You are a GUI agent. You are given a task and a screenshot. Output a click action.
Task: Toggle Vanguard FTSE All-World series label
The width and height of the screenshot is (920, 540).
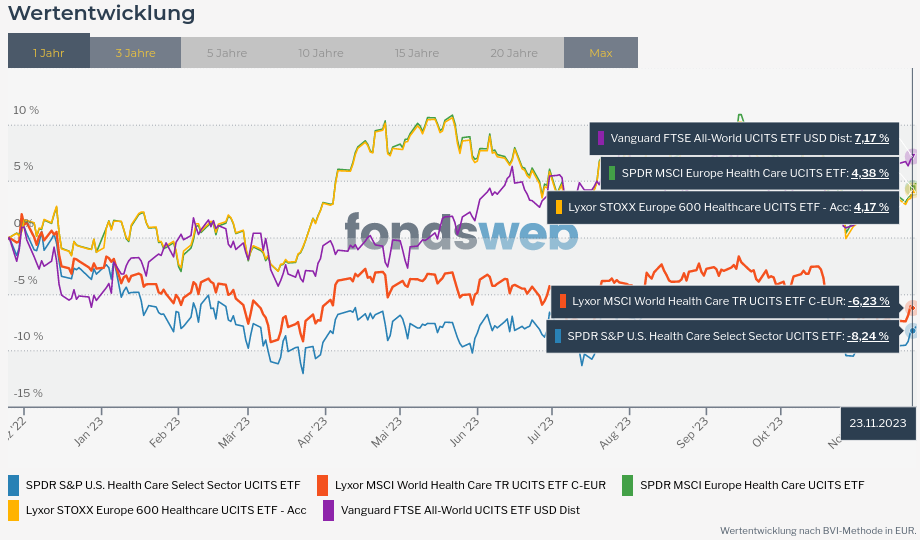click(x=460, y=510)
